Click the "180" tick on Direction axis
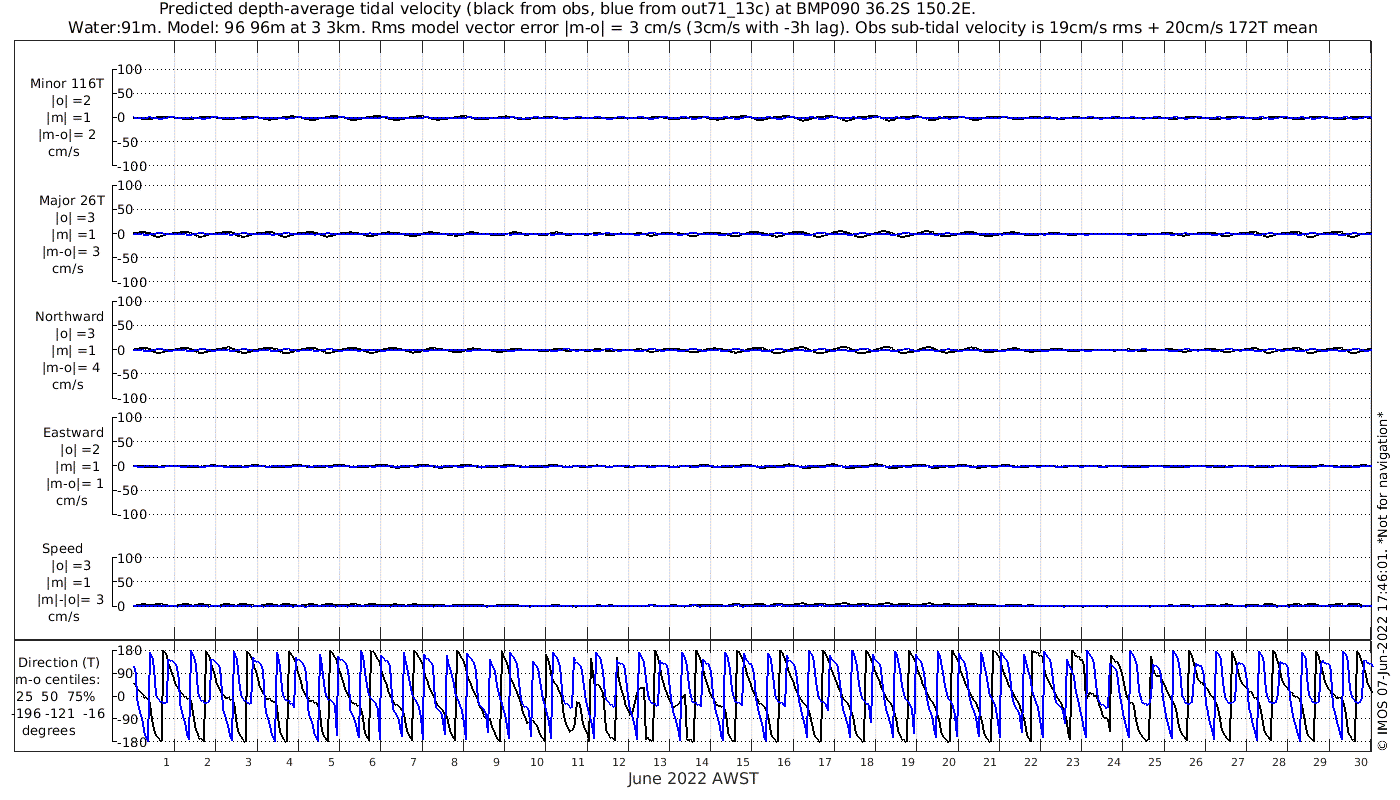The image size is (1400, 800). [x=128, y=650]
